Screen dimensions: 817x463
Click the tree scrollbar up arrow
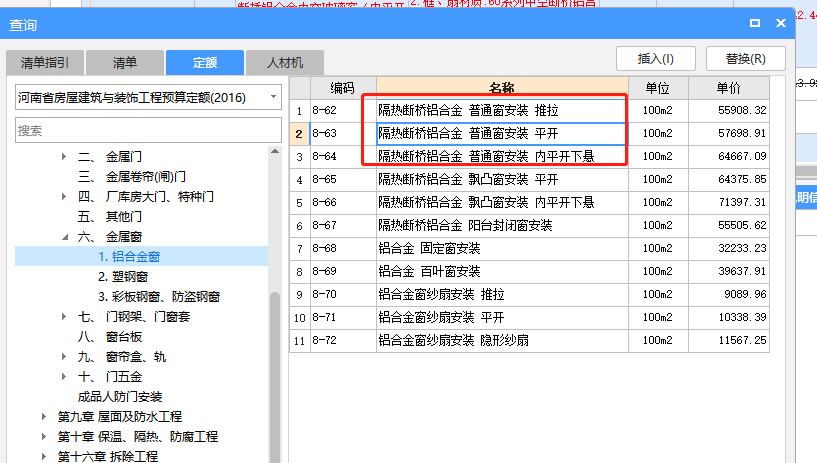point(275,151)
